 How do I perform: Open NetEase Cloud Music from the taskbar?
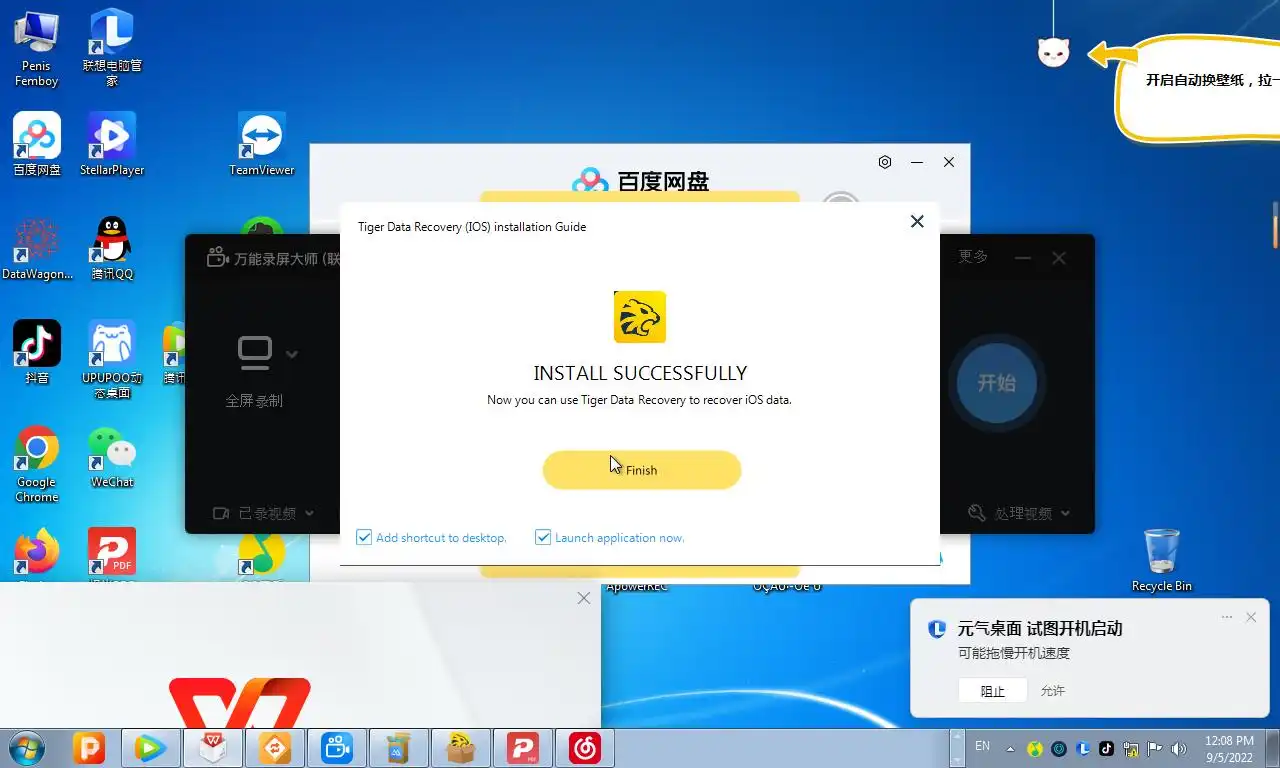point(585,748)
